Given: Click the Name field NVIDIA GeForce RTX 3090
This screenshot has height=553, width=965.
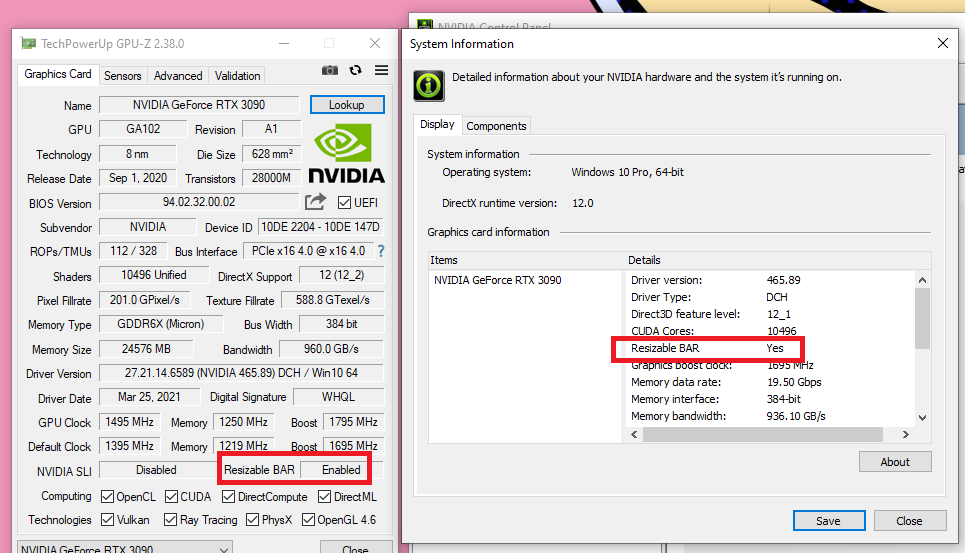Looking at the screenshot, I should (199, 105).
